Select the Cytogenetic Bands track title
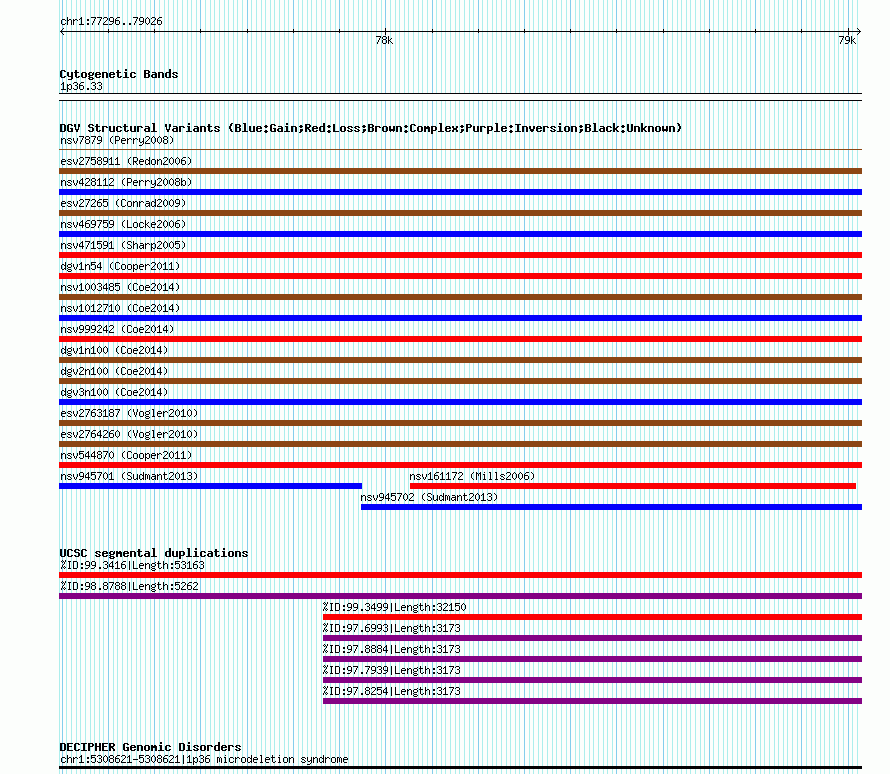The height and width of the screenshot is (774, 890). (x=119, y=74)
